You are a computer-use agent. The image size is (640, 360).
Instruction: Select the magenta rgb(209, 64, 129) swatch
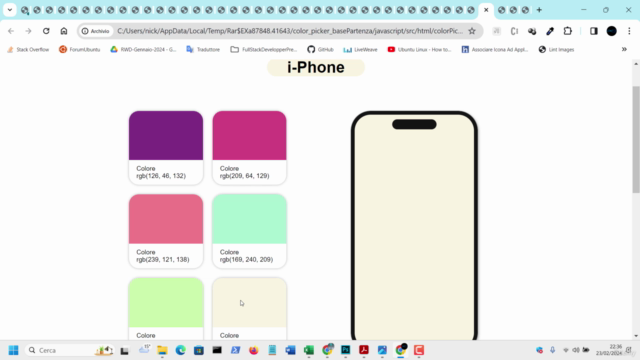(x=249, y=136)
